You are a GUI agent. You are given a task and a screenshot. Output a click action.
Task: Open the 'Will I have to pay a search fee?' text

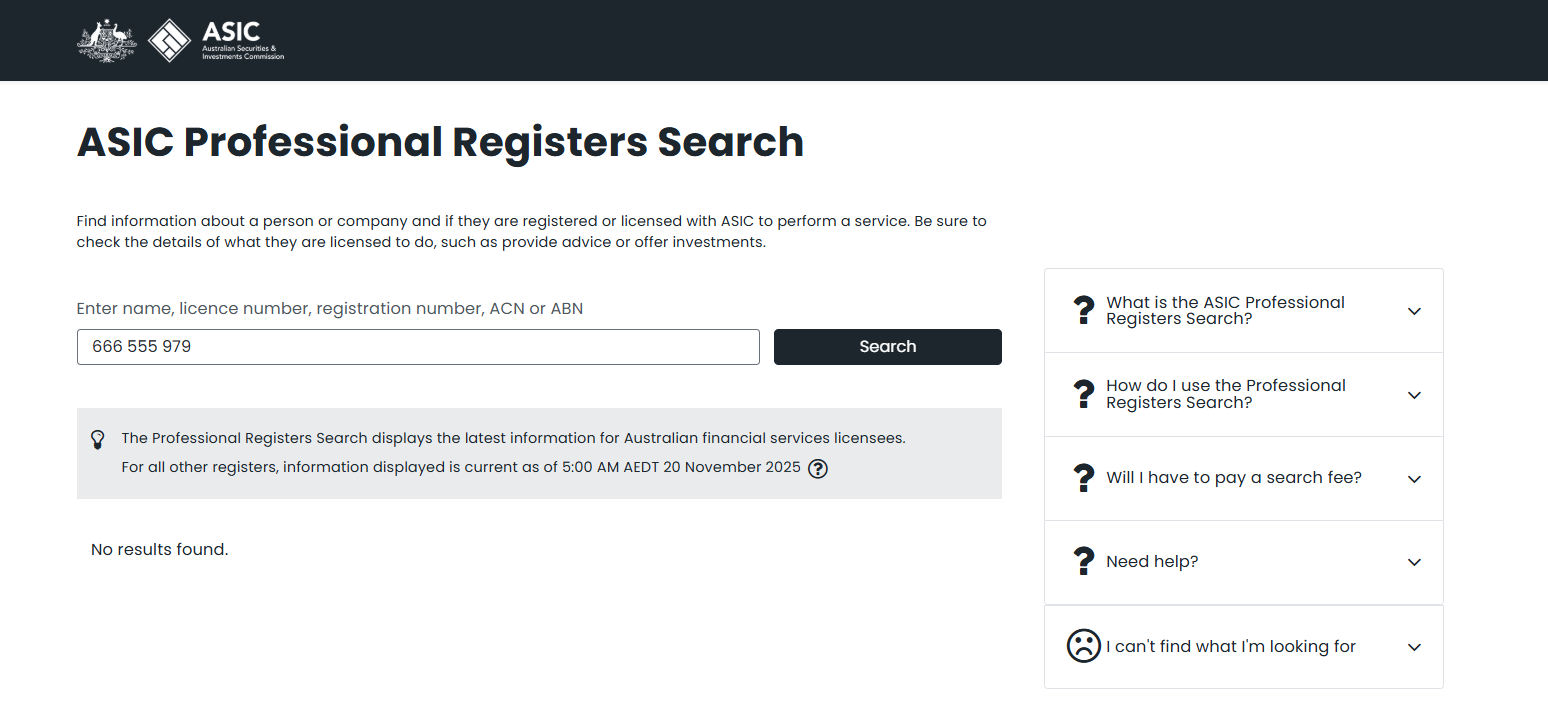(x=1233, y=478)
